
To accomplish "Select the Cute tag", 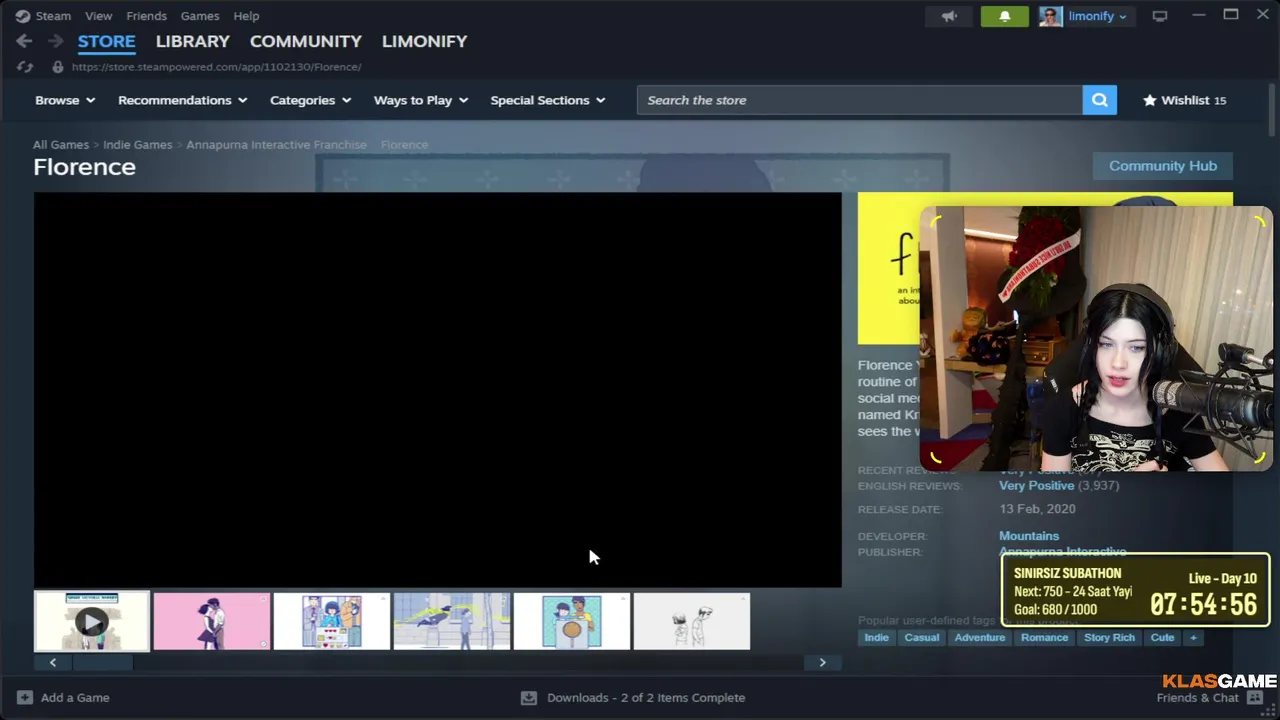I will [x=1162, y=637].
